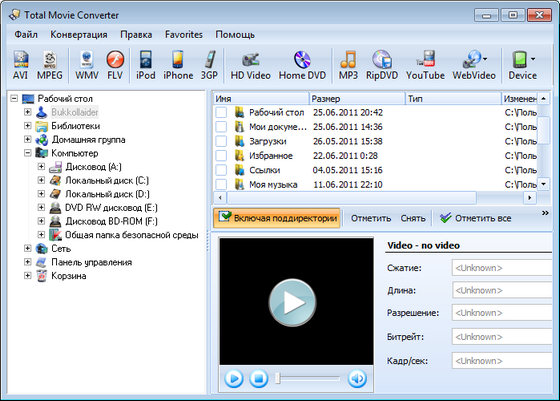Select the 3GP phone format icon
The width and height of the screenshot is (560, 401).
point(209,65)
